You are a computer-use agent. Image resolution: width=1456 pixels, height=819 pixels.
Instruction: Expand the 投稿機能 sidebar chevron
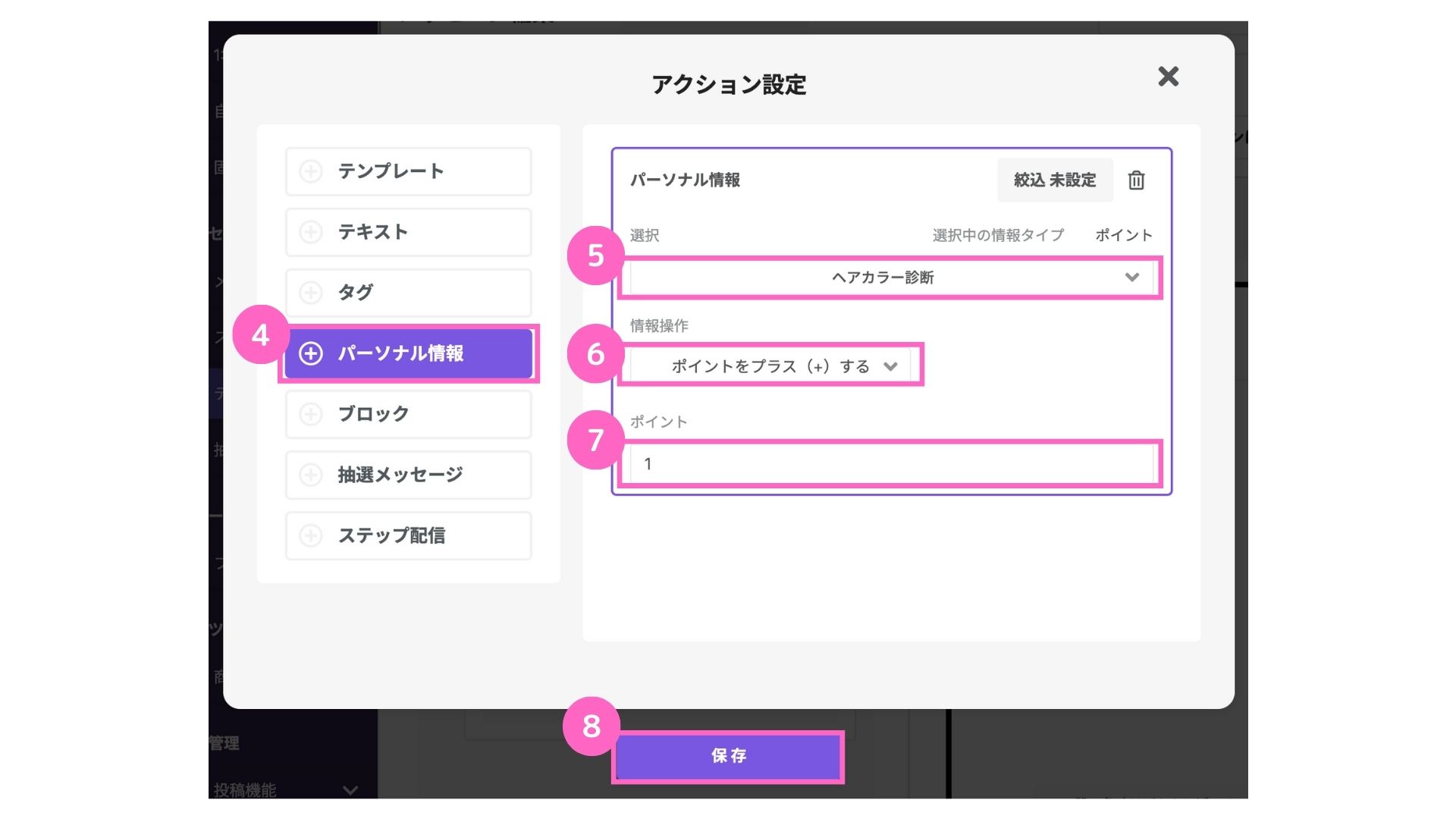(350, 789)
